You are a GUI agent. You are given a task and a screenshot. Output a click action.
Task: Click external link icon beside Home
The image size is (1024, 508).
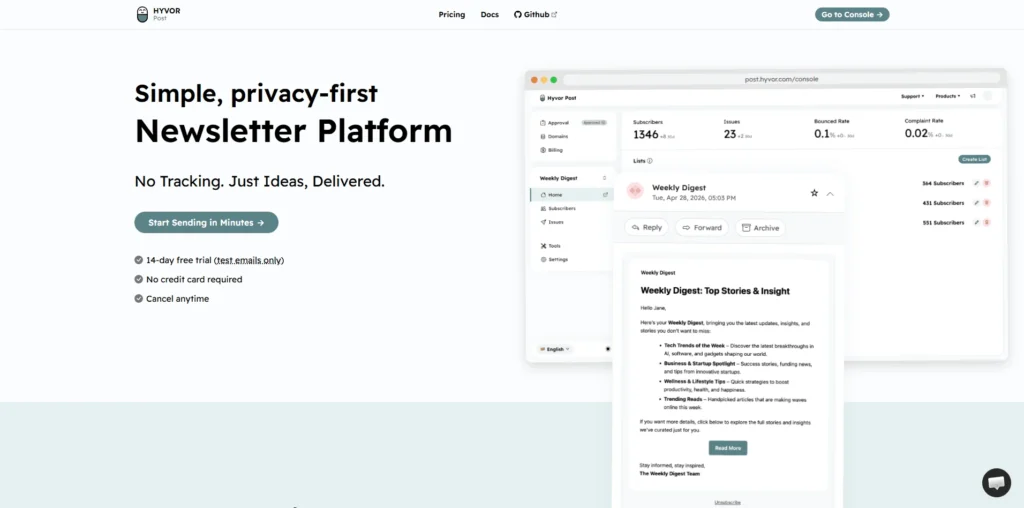[x=605, y=195]
